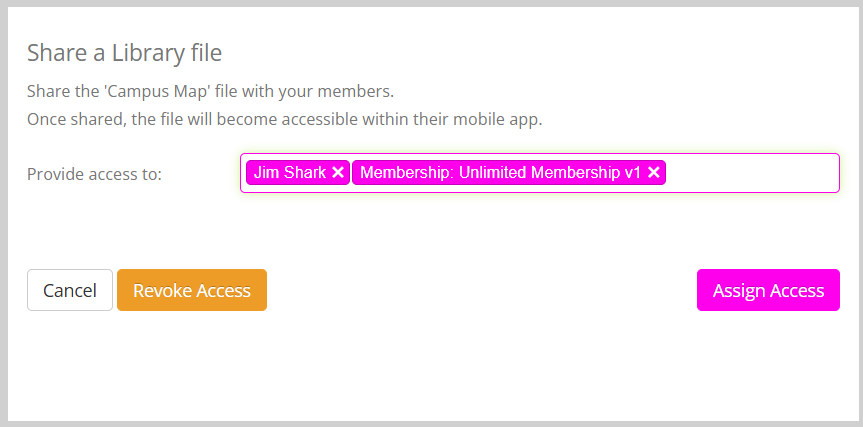
Task: Click the word 'members' in the first description line
Action: (x=359, y=91)
